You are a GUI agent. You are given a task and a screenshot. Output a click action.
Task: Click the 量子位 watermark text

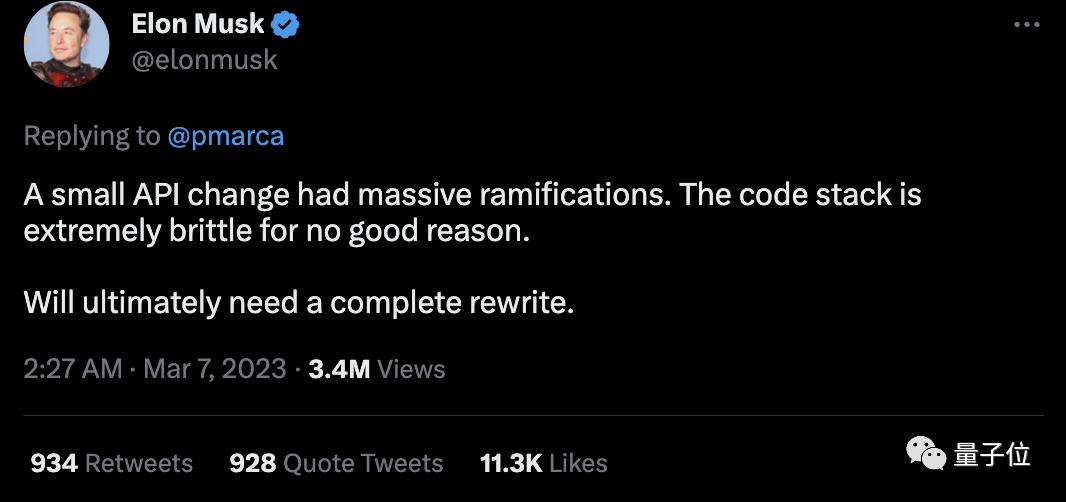pyautogui.click(x=991, y=457)
